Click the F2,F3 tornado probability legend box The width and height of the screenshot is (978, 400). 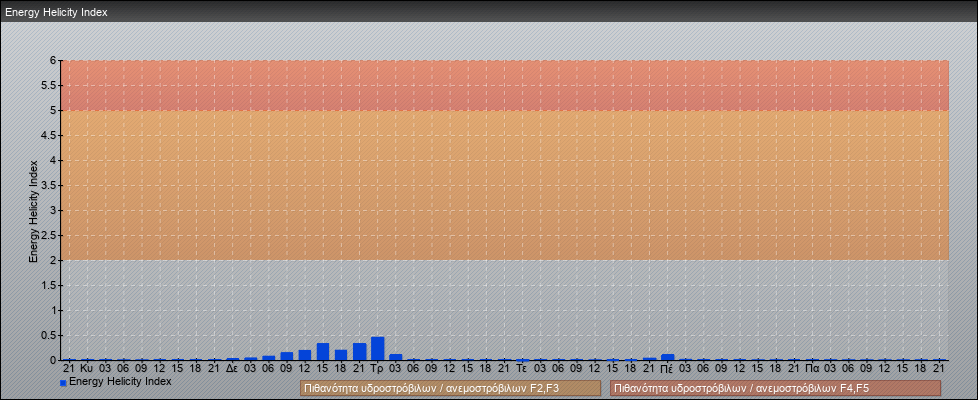click(x=450, y=388)
